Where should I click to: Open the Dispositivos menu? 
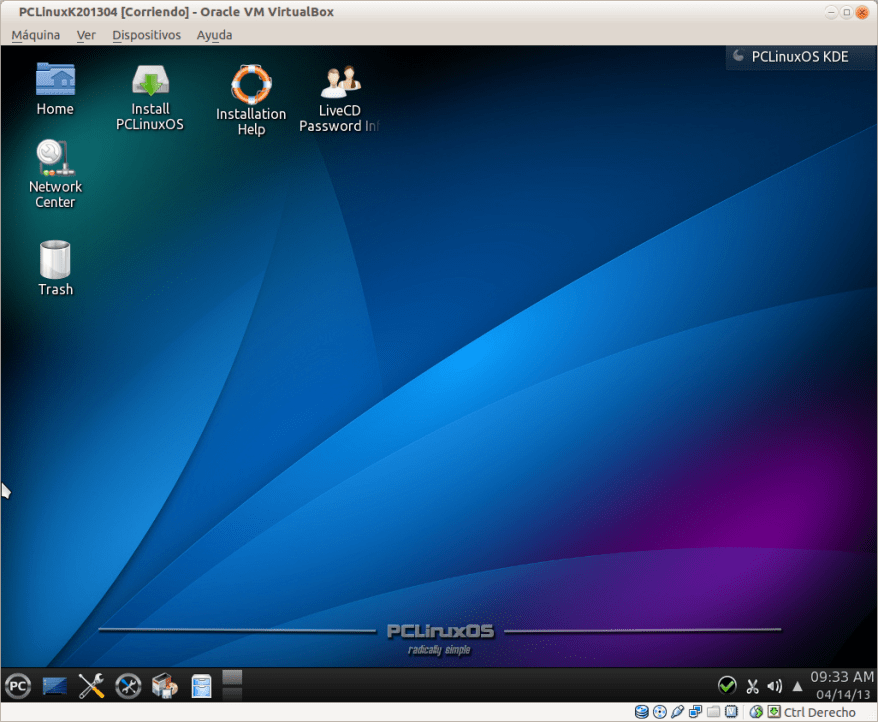[x=146, y=34]
